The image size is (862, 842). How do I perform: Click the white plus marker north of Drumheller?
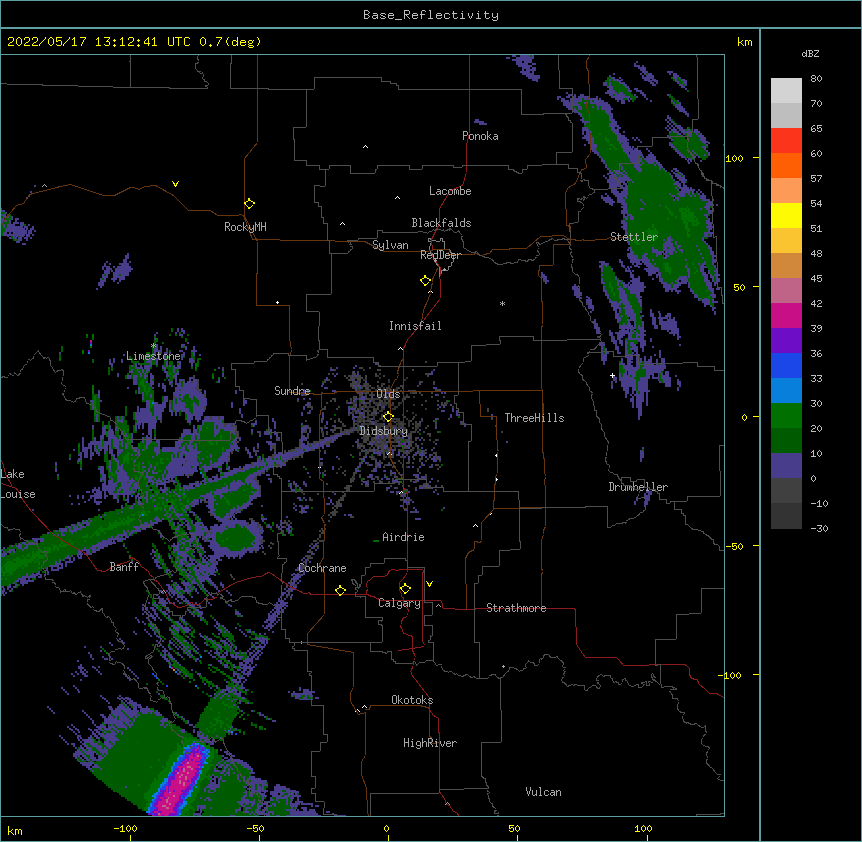click(612, 375)
